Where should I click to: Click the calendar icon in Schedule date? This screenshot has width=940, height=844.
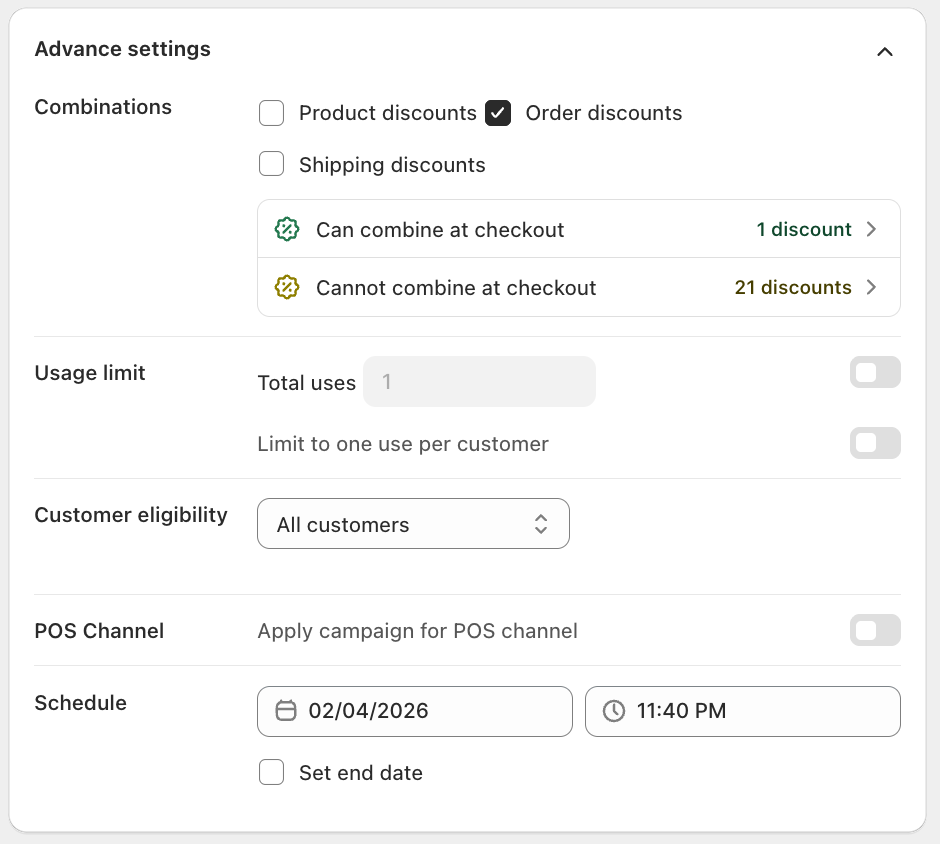[x=286, y=711]
